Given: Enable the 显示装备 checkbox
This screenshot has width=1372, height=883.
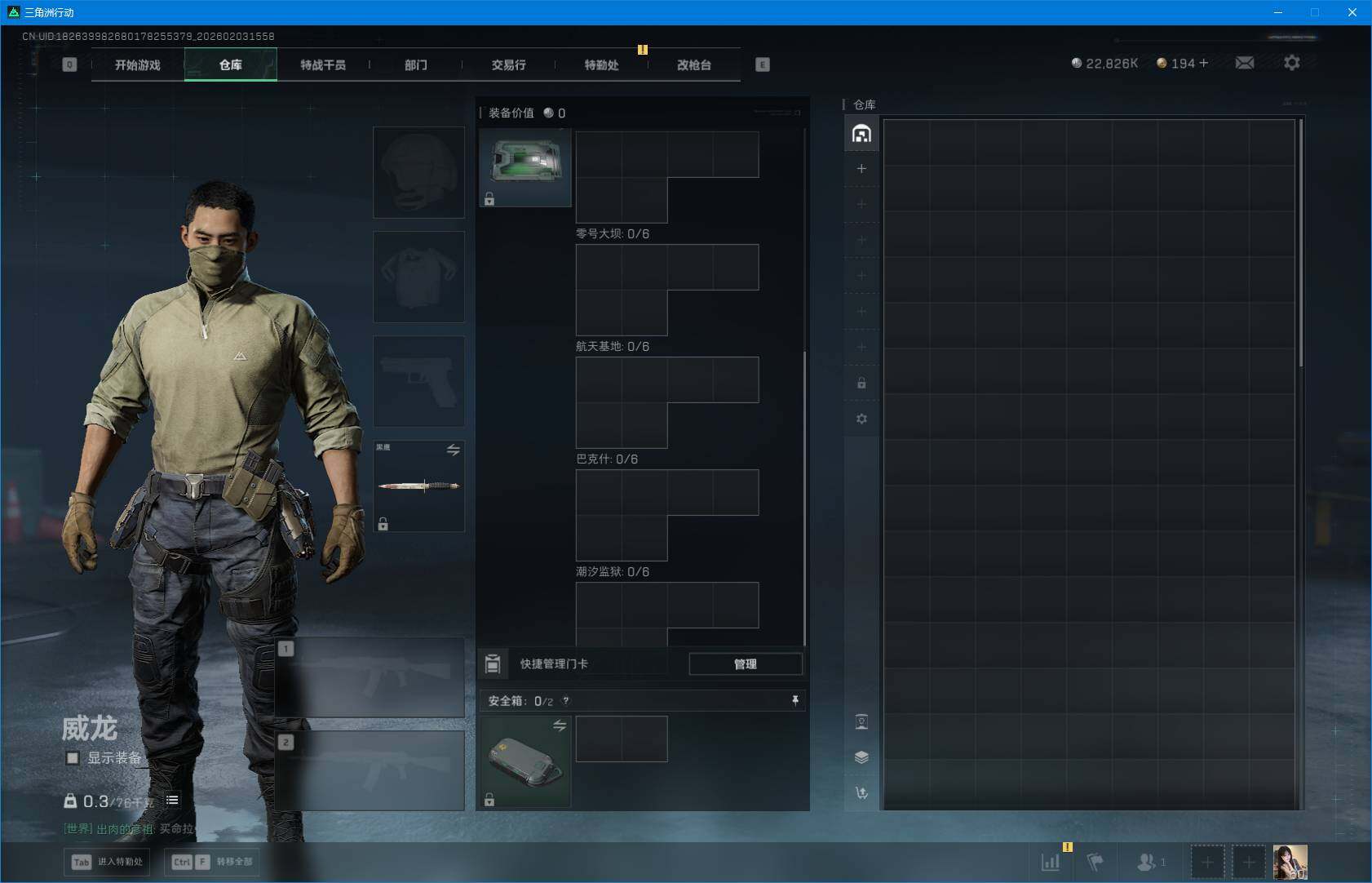Looking at the screenshot, I should [73, 758].
